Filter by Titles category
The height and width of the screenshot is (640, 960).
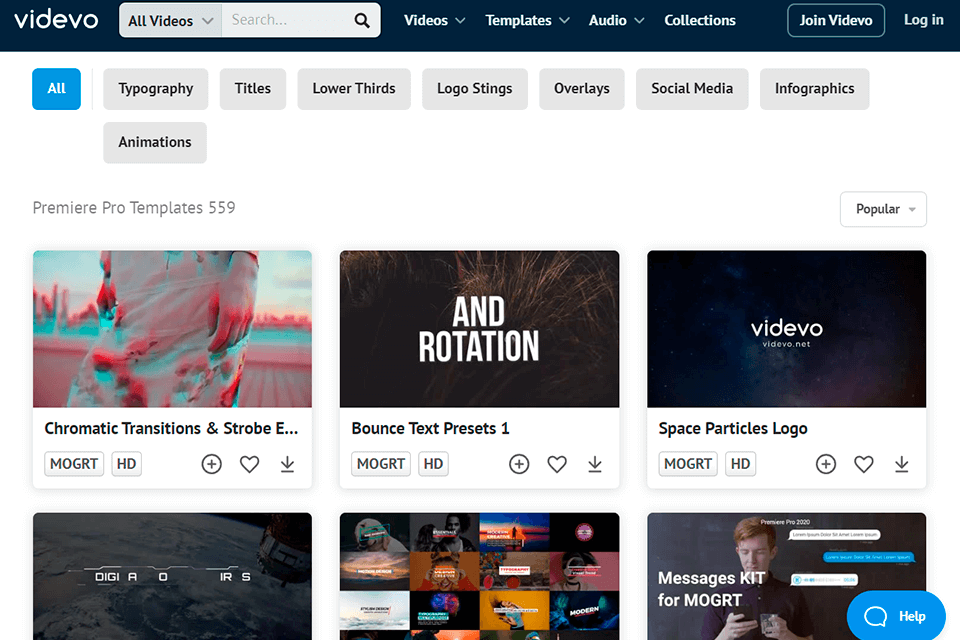tap(253, 89)
